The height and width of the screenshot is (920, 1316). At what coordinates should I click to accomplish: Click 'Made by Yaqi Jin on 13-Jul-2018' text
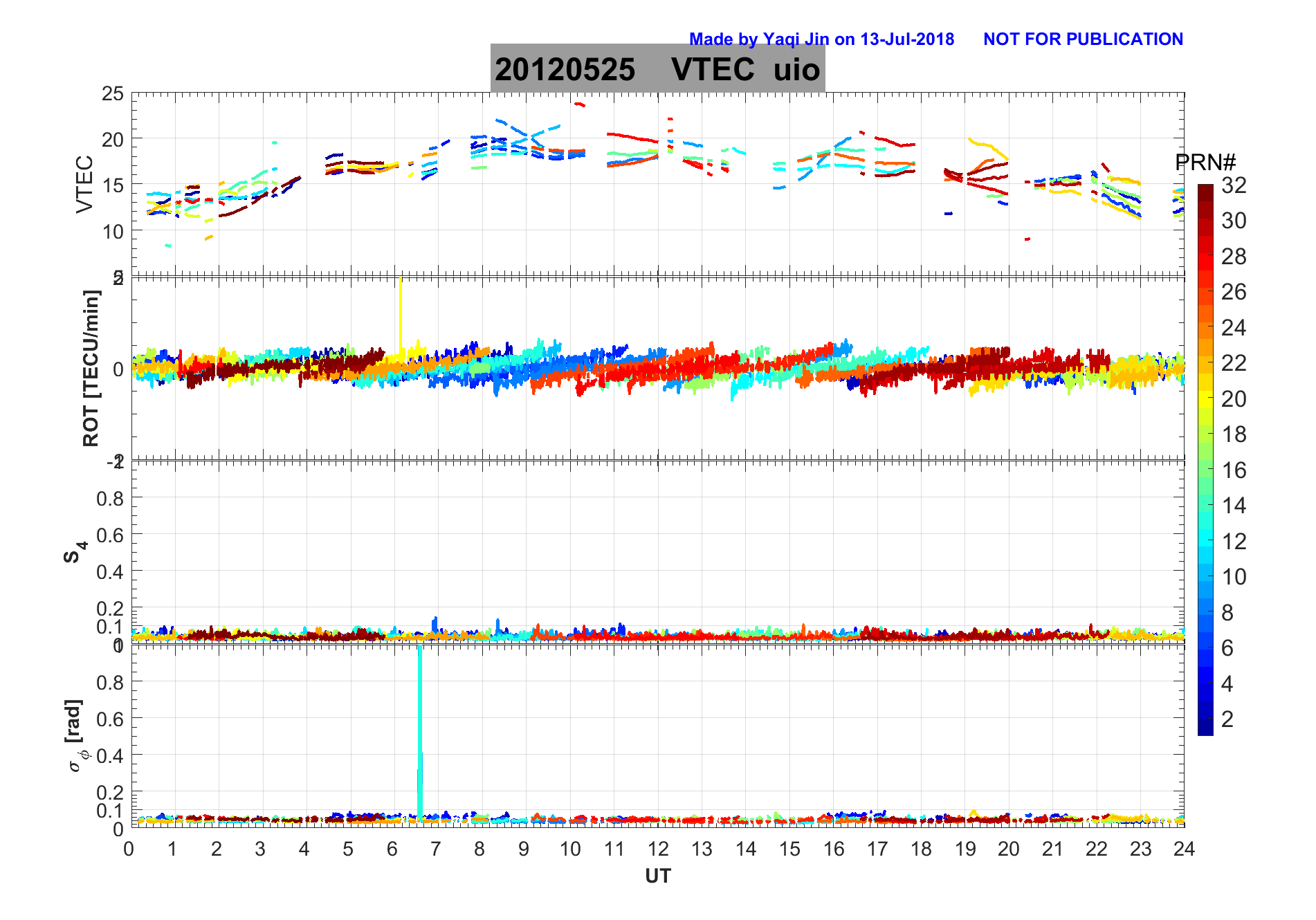point(821,39)
